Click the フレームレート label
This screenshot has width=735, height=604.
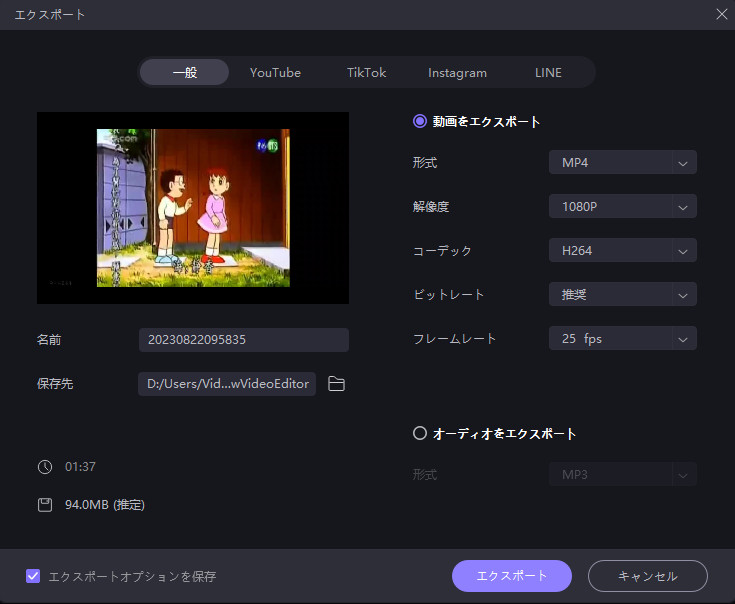pos(454,338)
